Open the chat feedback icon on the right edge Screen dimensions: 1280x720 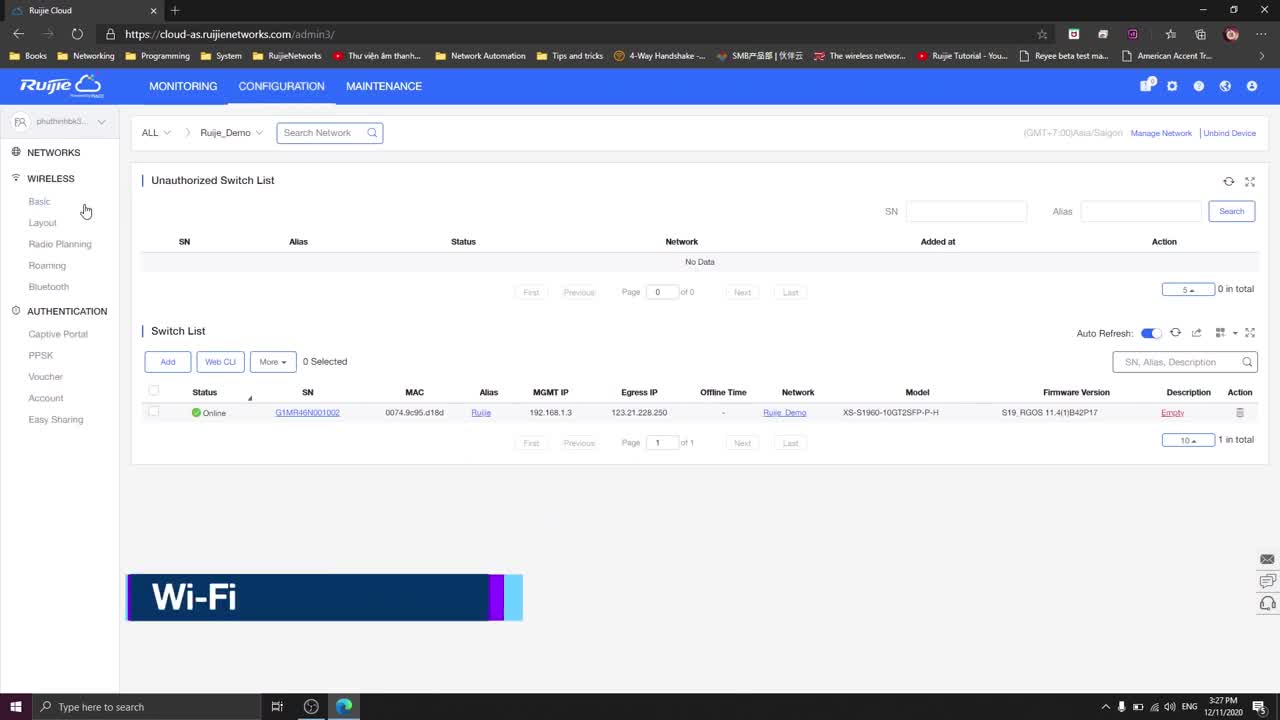click(x=1267, y=581)
